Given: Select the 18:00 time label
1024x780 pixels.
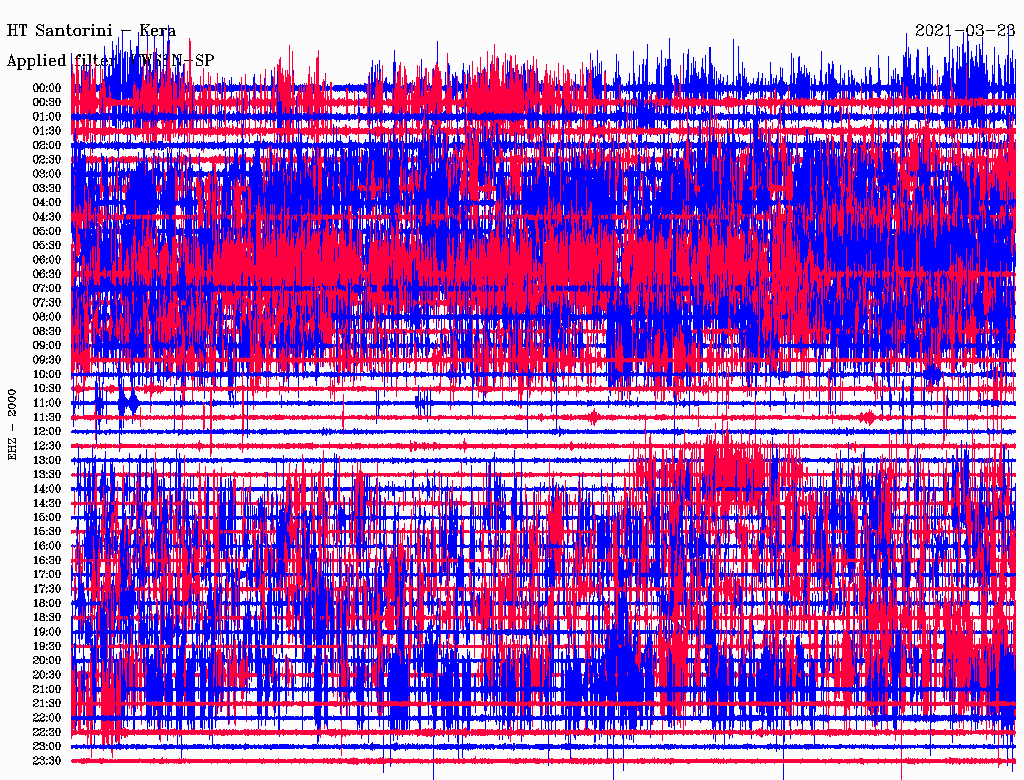Looking at the screenshot, I should click(47, 604).
